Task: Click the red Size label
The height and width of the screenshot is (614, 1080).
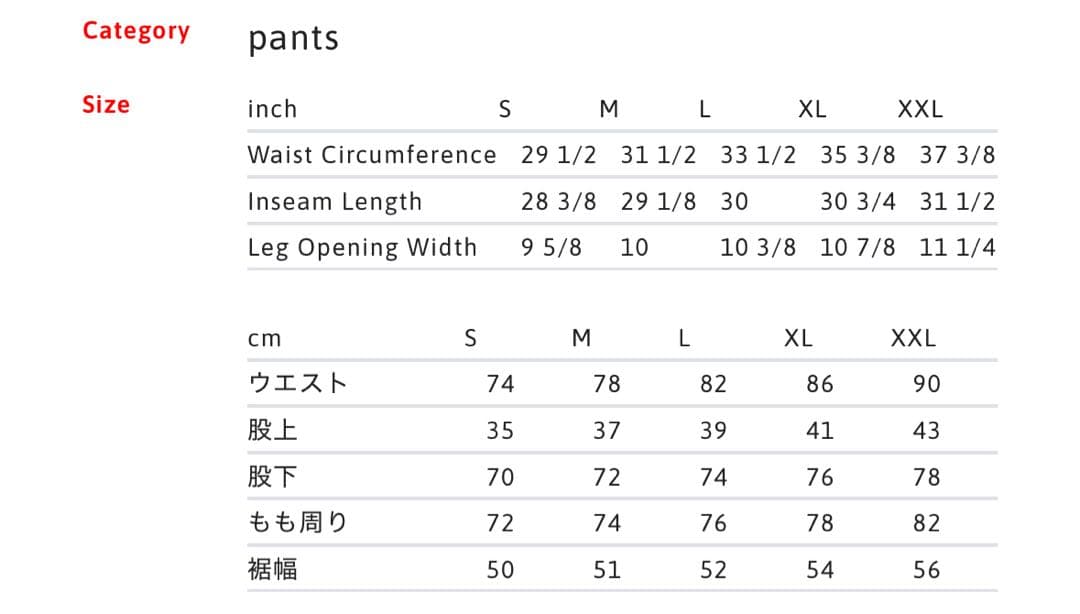Action: tap(106, 105)
